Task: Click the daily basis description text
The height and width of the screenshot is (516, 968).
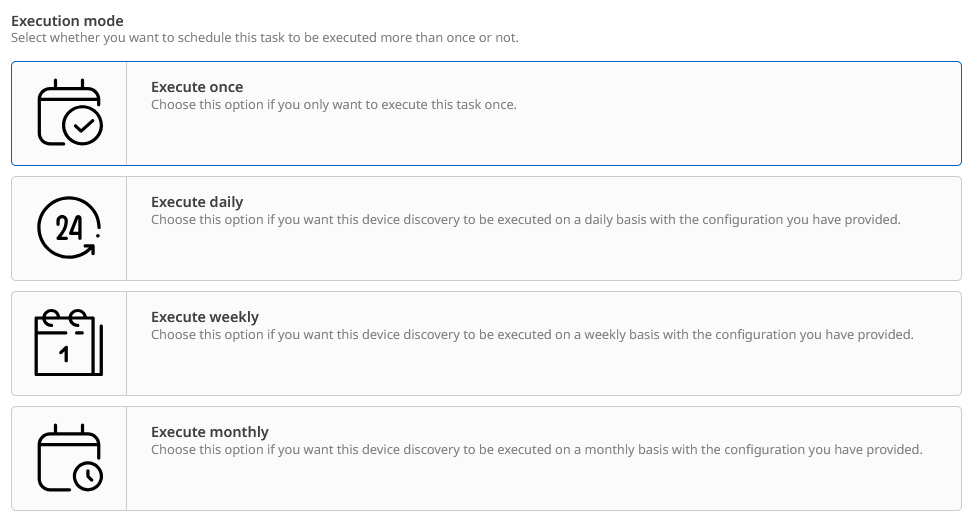Action: [x=526, y=219]
